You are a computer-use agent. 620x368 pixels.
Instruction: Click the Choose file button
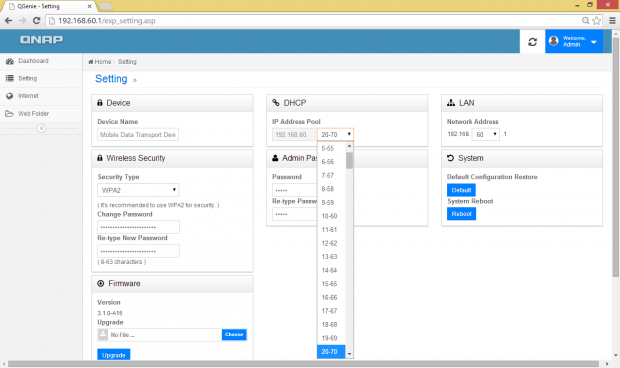234,334
